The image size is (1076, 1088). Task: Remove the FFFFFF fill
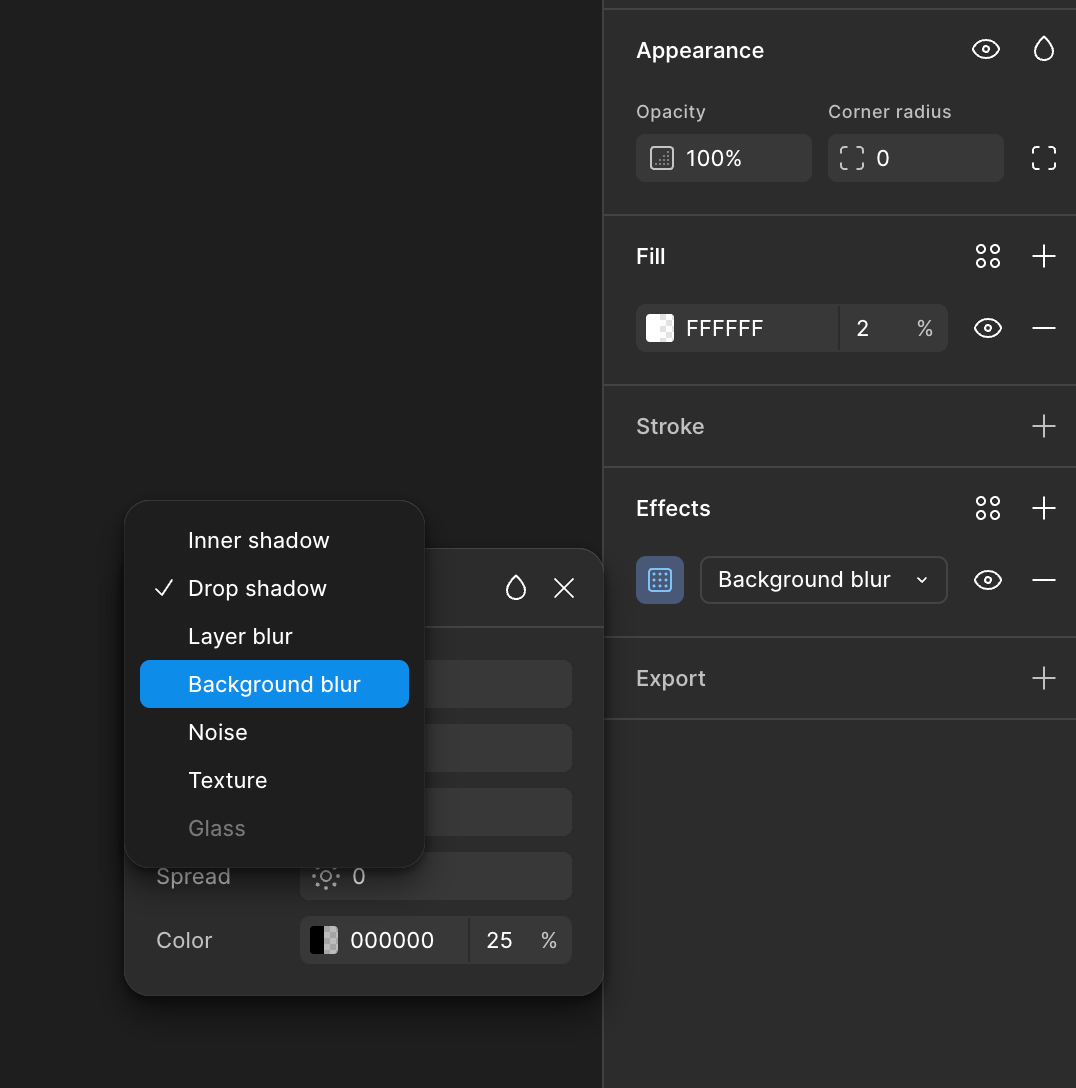click(1043, 328)
